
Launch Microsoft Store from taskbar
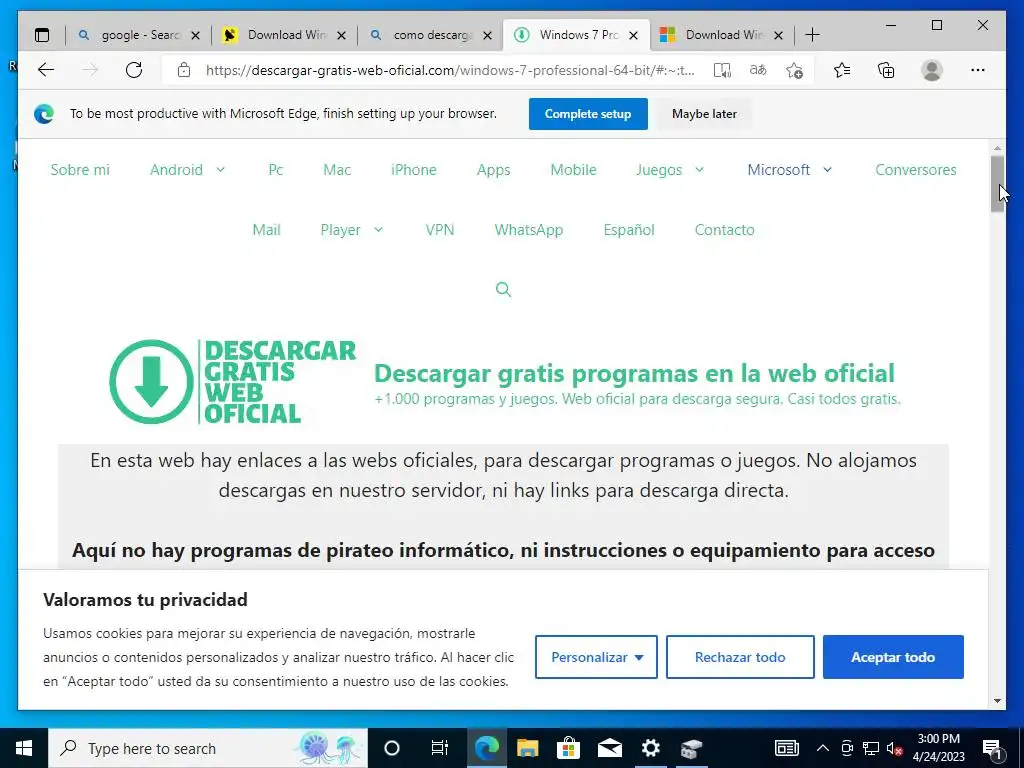(x=568, y=748)
